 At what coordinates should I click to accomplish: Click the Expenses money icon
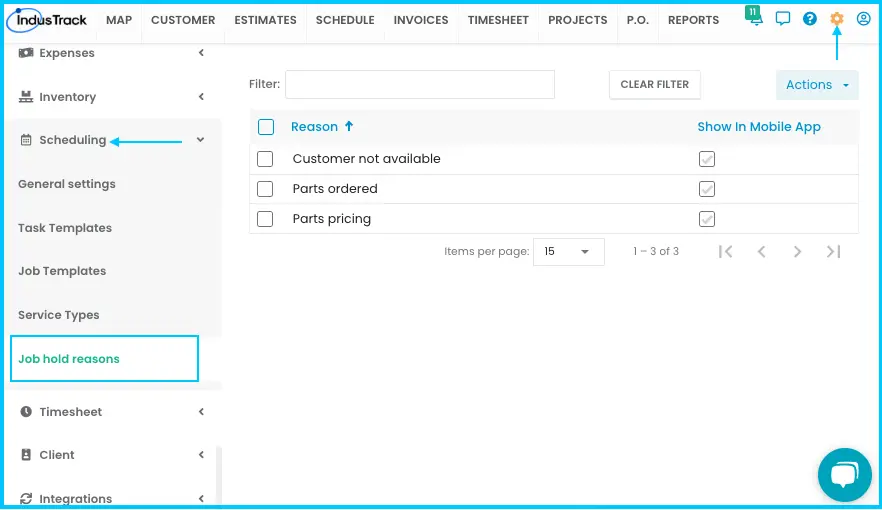click(26, 53)
